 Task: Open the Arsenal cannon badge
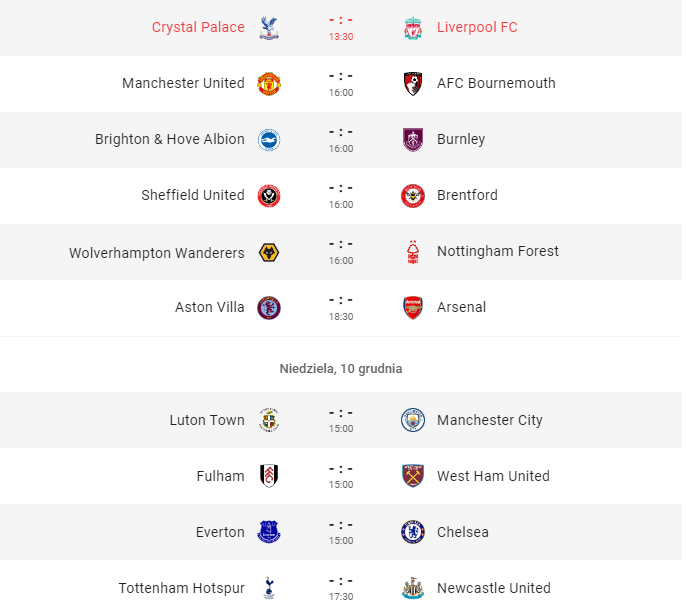413,308
